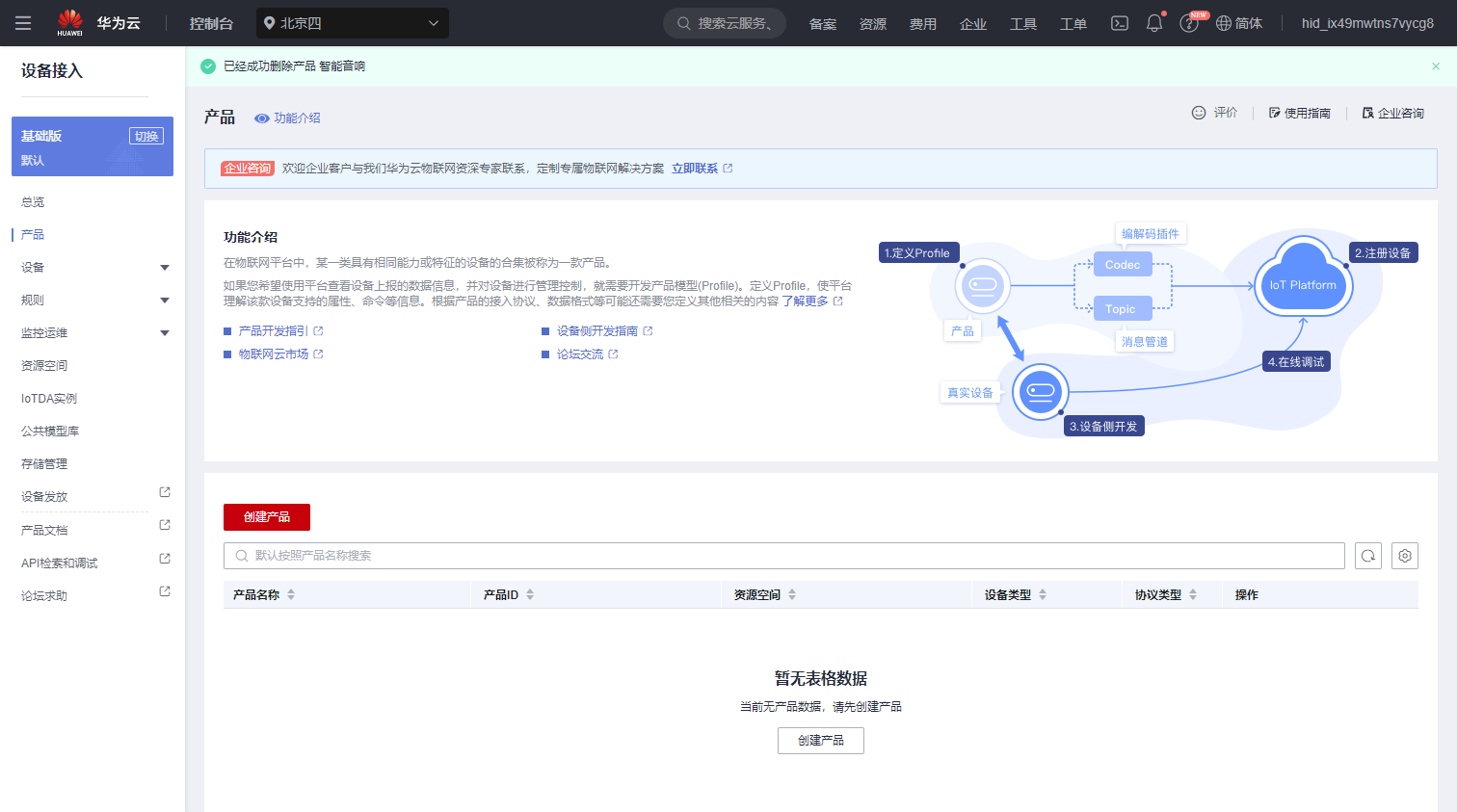Image resolution: width=1457 pixels, height=812 pixels.
Task: Open external link icon beside 设备发放
Action: [x=165, y=492]
